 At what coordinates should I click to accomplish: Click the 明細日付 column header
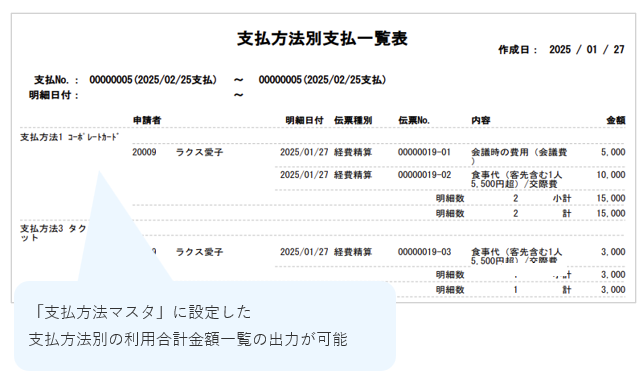304,121
